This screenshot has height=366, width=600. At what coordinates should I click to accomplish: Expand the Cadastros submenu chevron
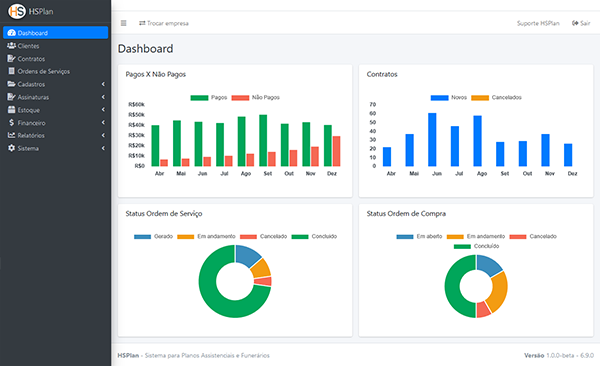click(x=103, y=84)
